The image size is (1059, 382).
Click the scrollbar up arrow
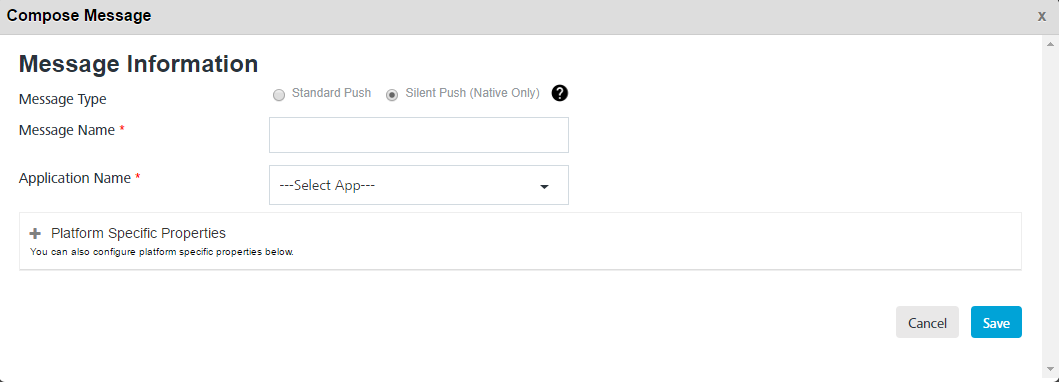(x=1050, y=43)
